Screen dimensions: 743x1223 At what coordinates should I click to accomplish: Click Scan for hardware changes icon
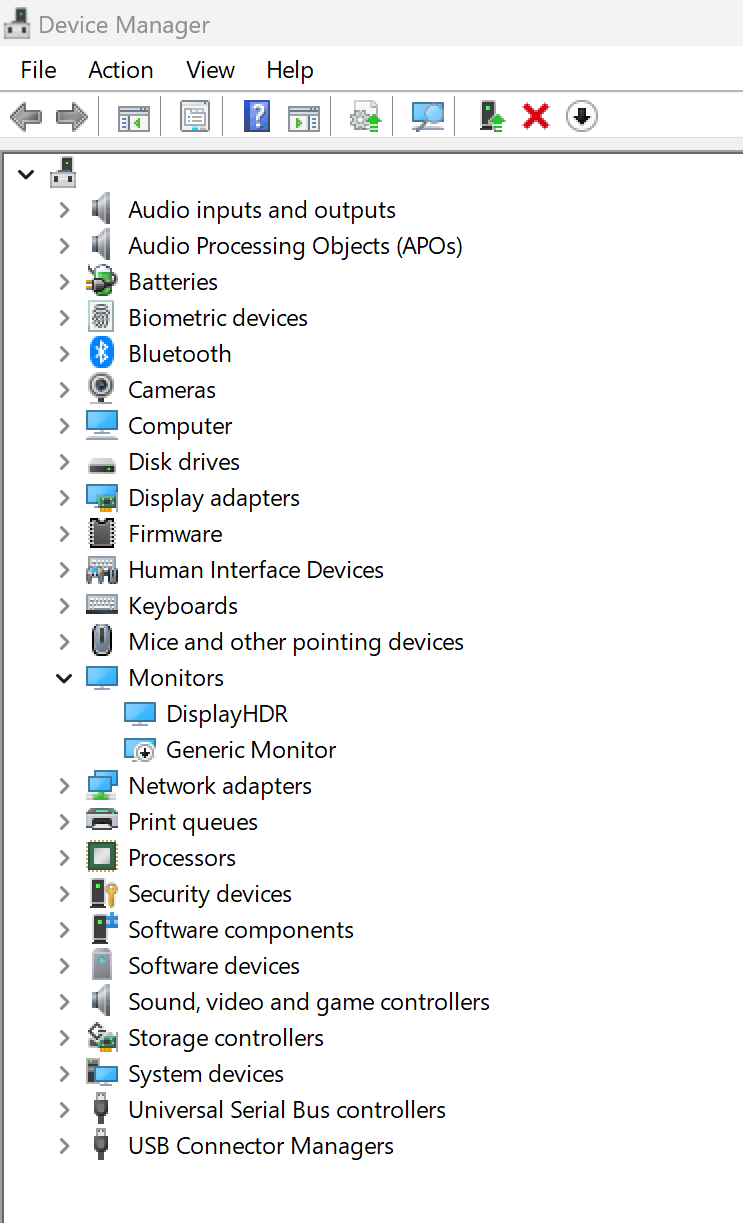pyautogui.click(x=427, y=117)
